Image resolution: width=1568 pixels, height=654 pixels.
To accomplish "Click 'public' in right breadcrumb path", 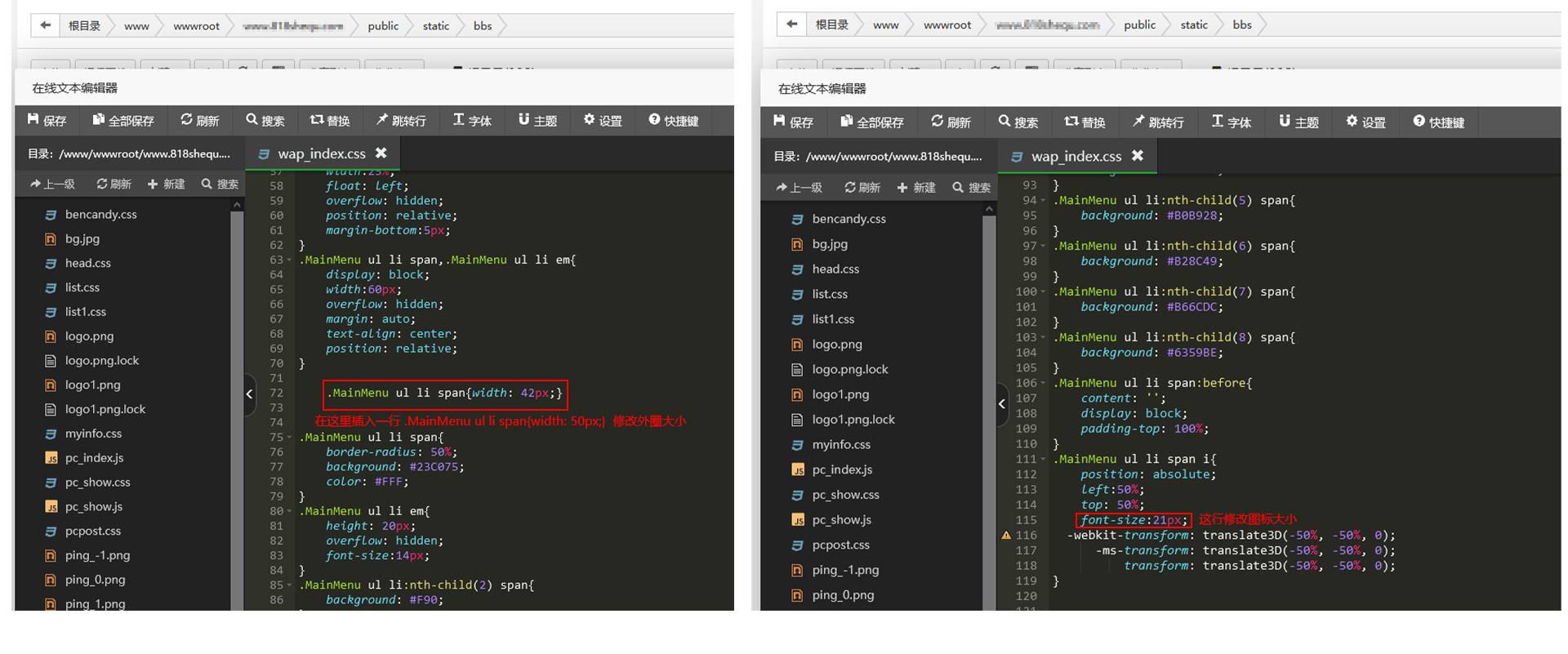I will pos(1139,24).
